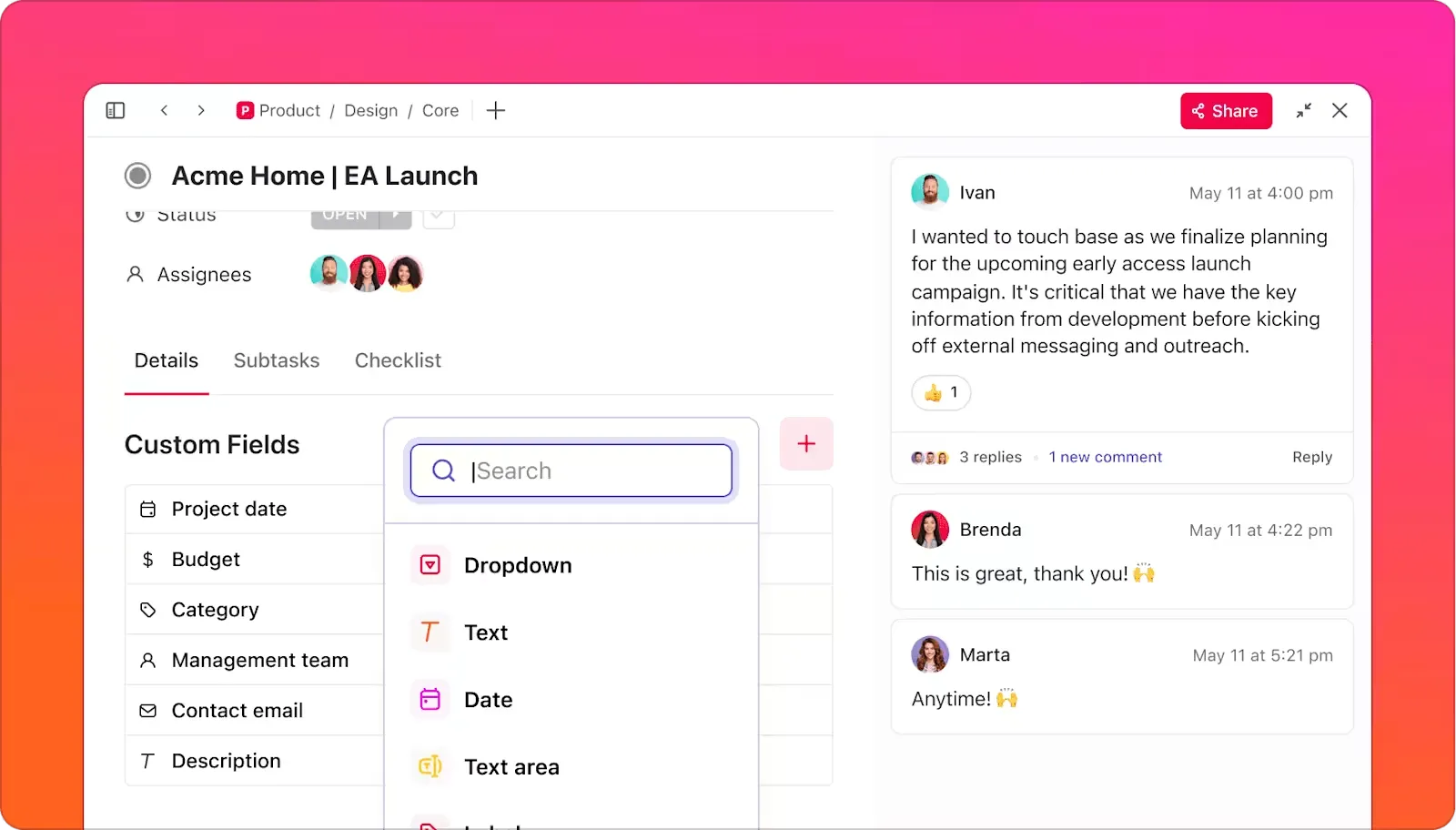Viewport: 1456px width, 830px height.
Task: Open the 1 new comment link
Action: (x=1106, y=457)
